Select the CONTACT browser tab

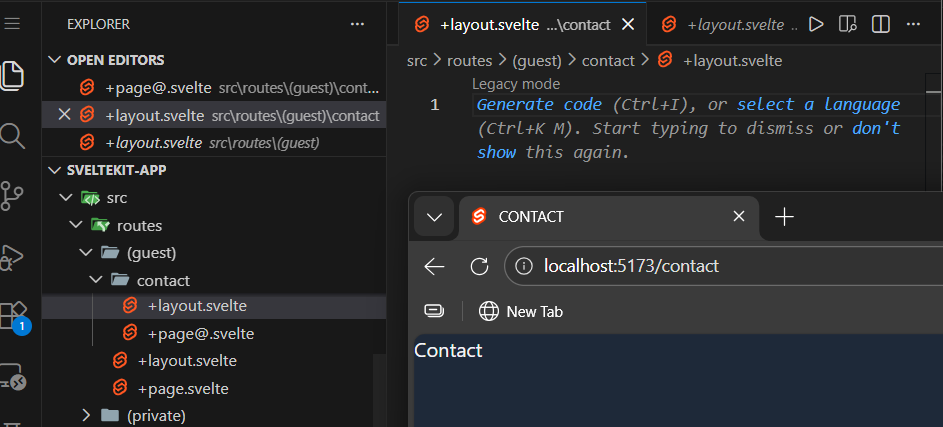click(609, 217)
